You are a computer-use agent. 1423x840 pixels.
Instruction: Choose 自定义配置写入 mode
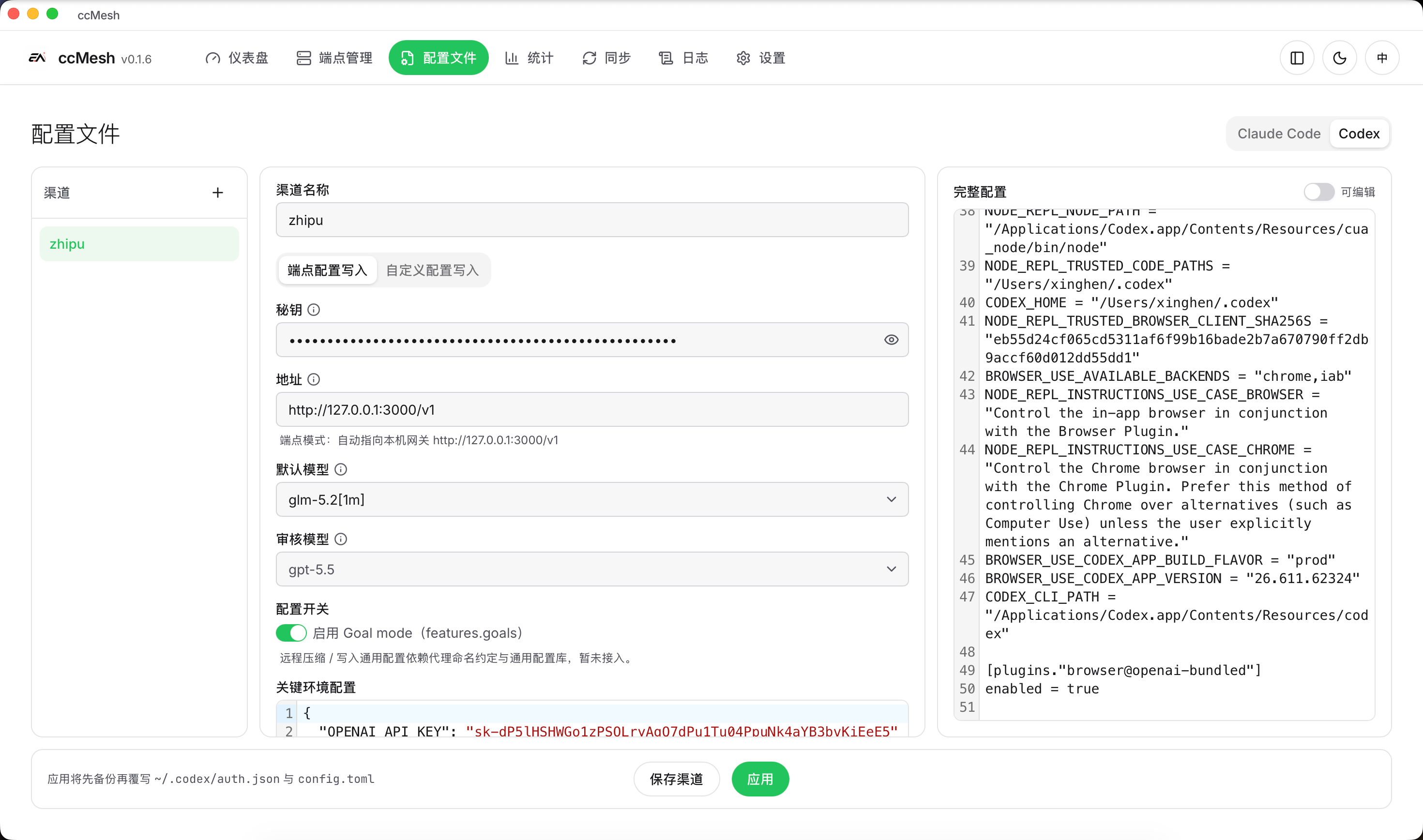[432, 270]
